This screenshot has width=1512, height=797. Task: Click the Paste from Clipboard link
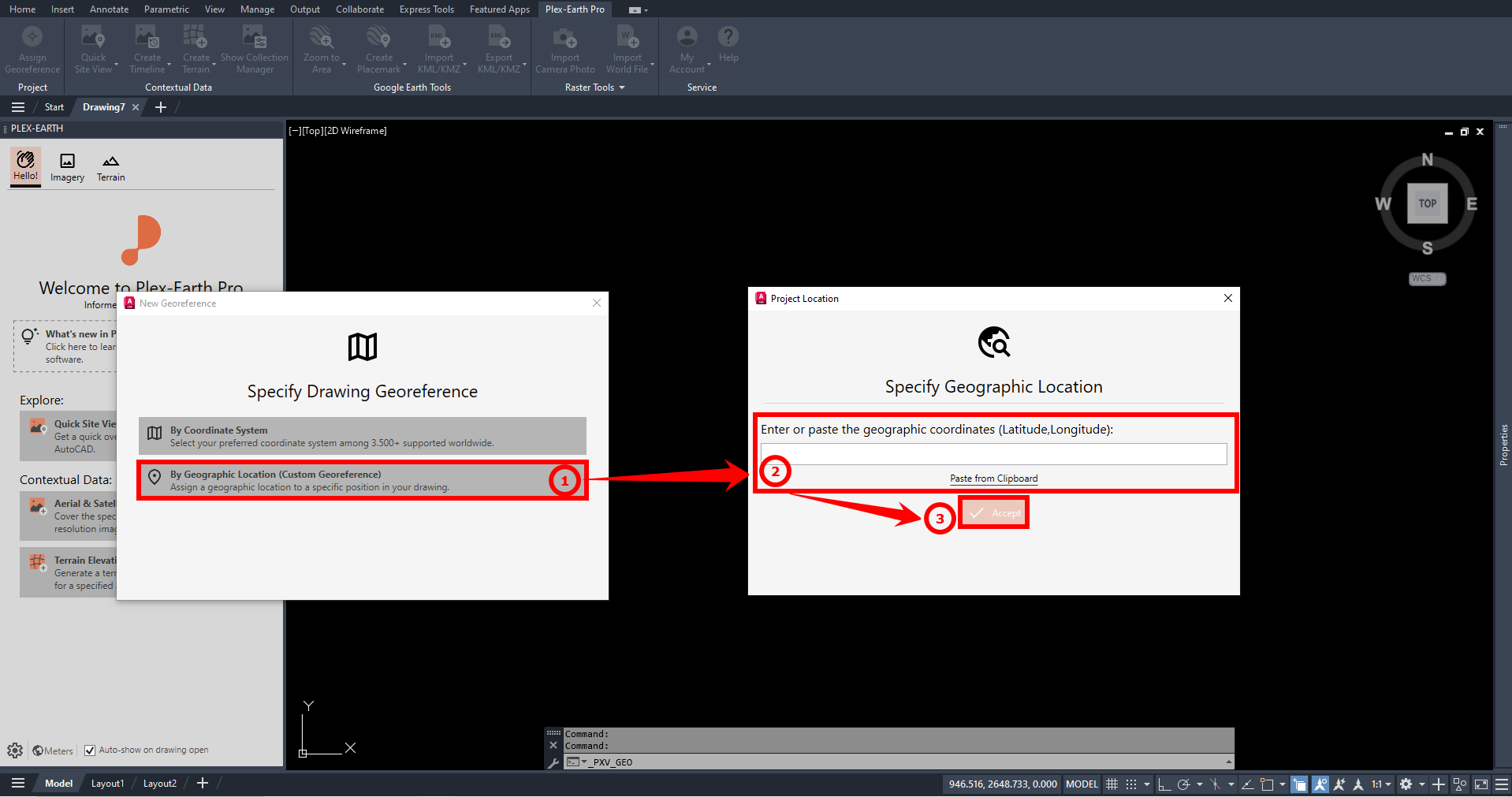coord(993,479)
